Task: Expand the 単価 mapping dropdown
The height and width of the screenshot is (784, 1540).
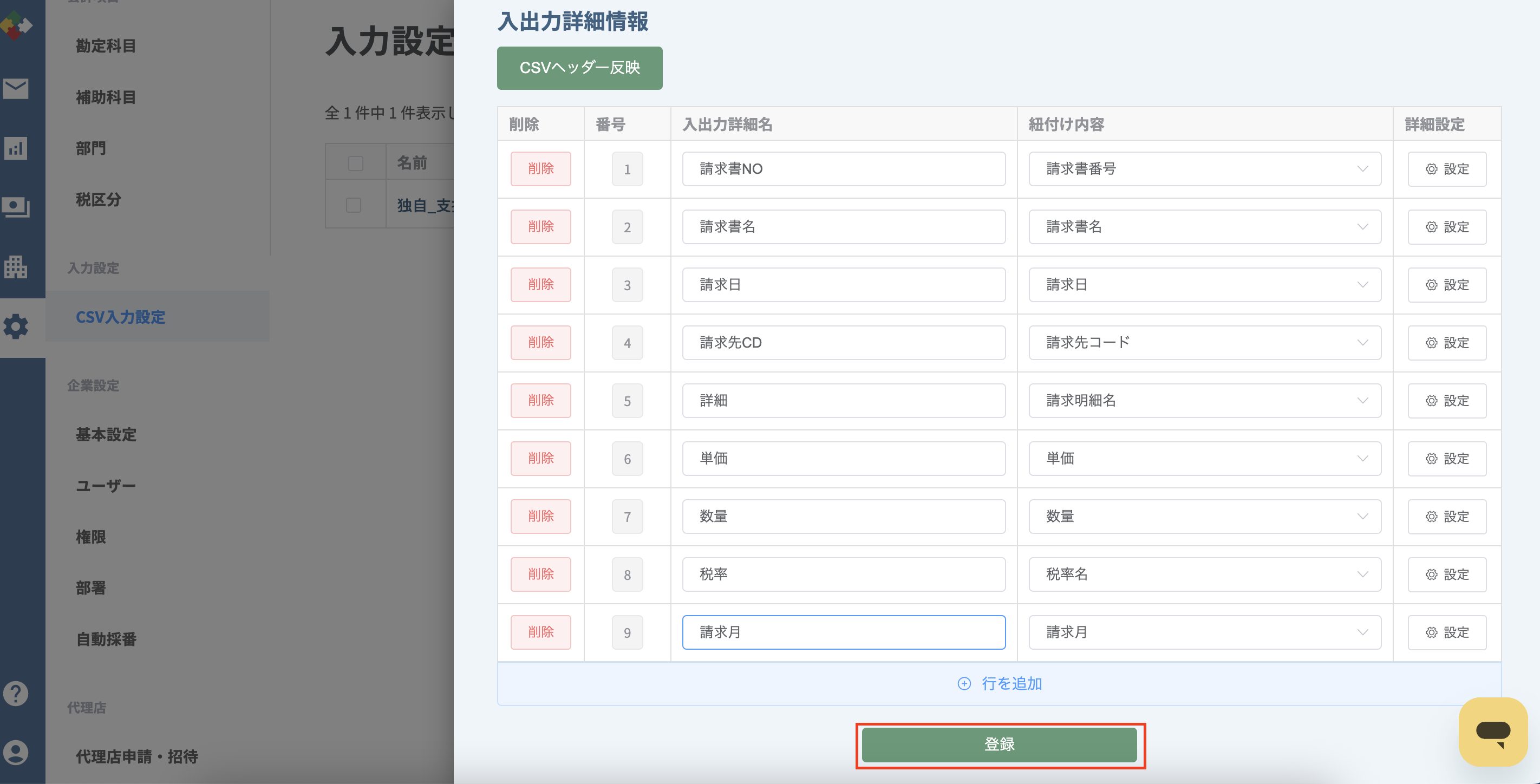Action: (1205, 459)
